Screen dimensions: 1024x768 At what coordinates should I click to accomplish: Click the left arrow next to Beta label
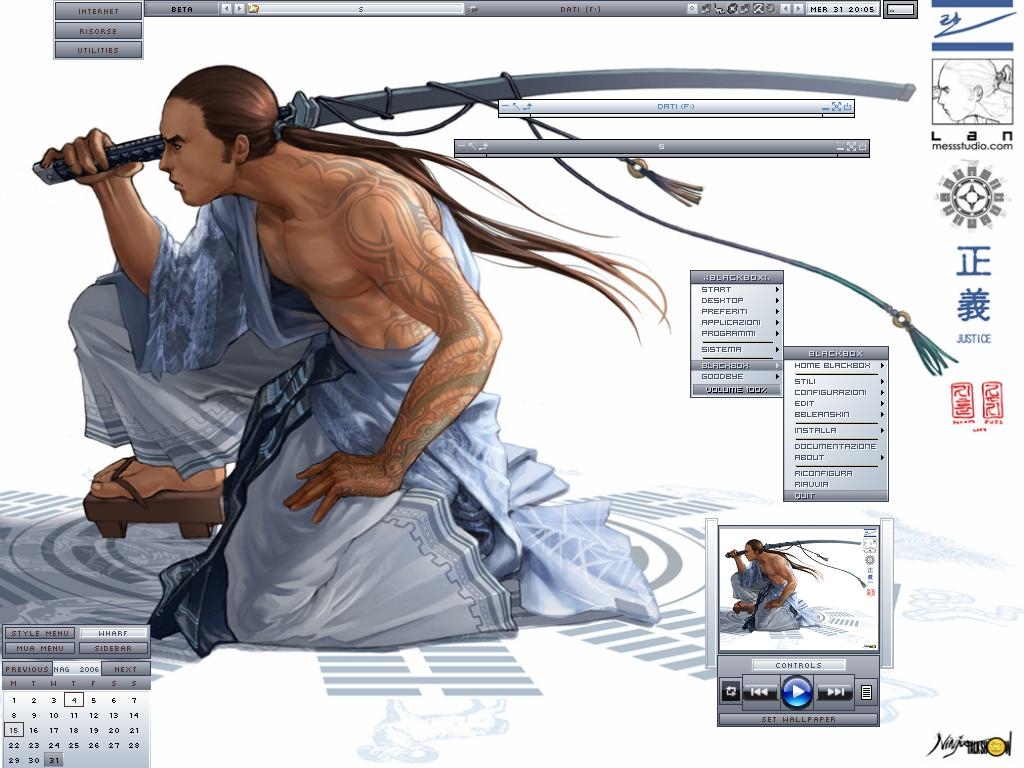226,9
